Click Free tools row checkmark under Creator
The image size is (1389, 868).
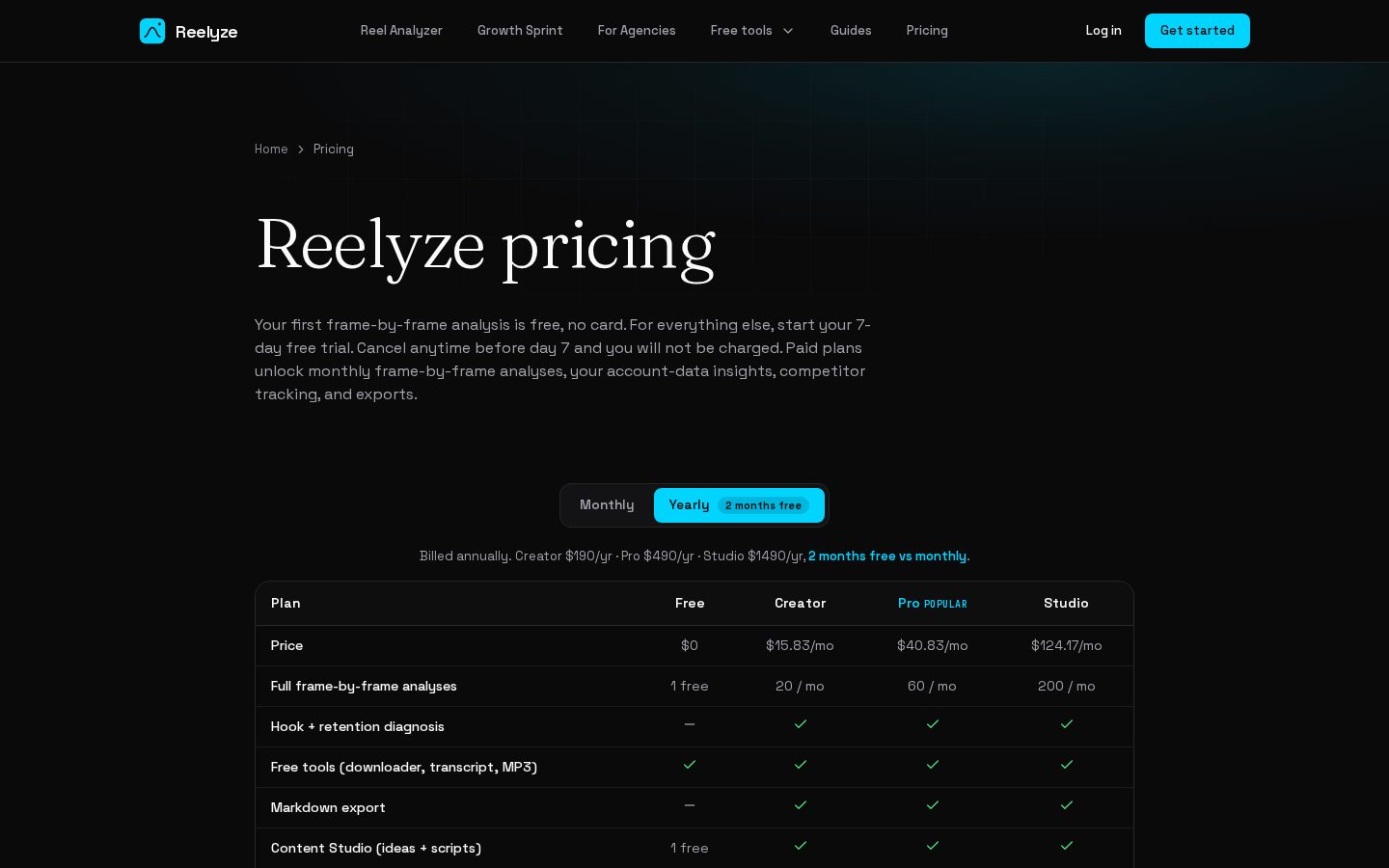(801, 765)
